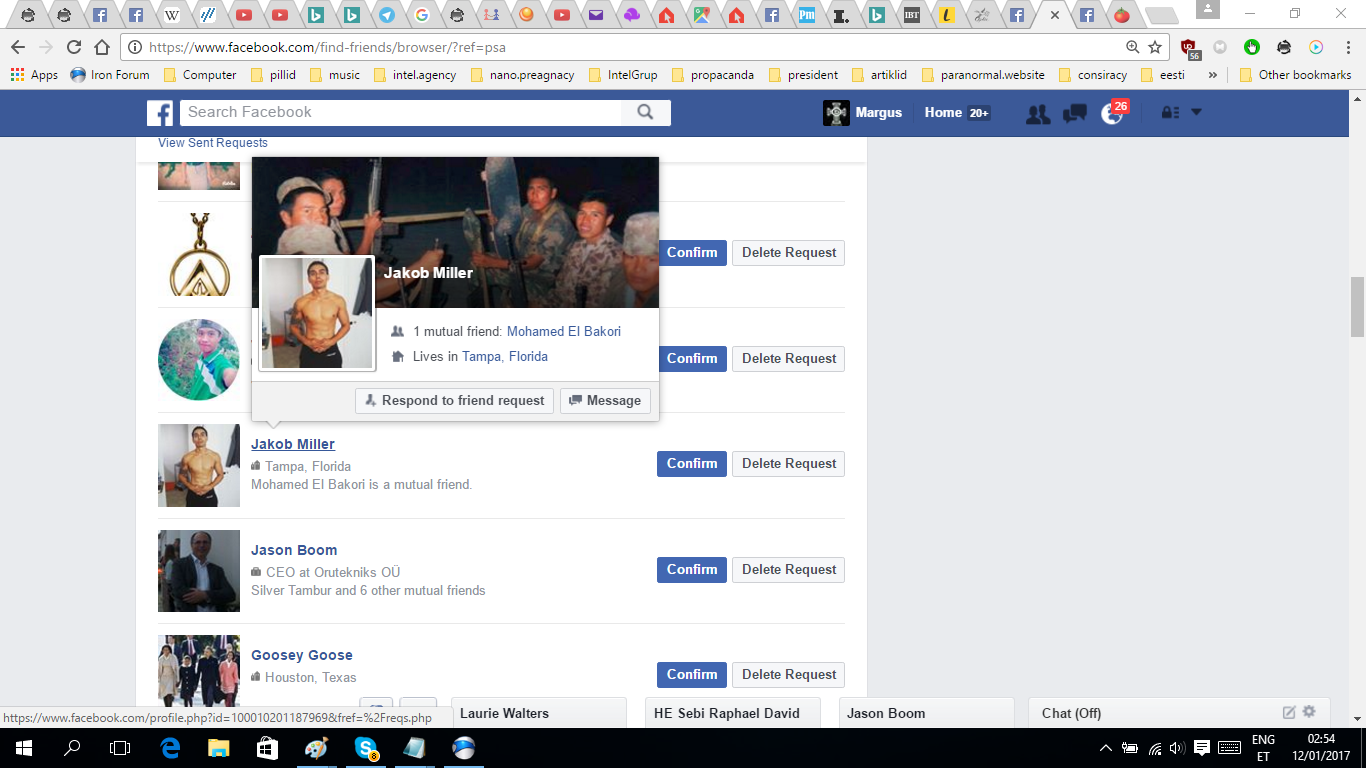Bookmark this page with the star
Image resolution: width=1366 pixels, height=768 pixels.
[1155, 47]
